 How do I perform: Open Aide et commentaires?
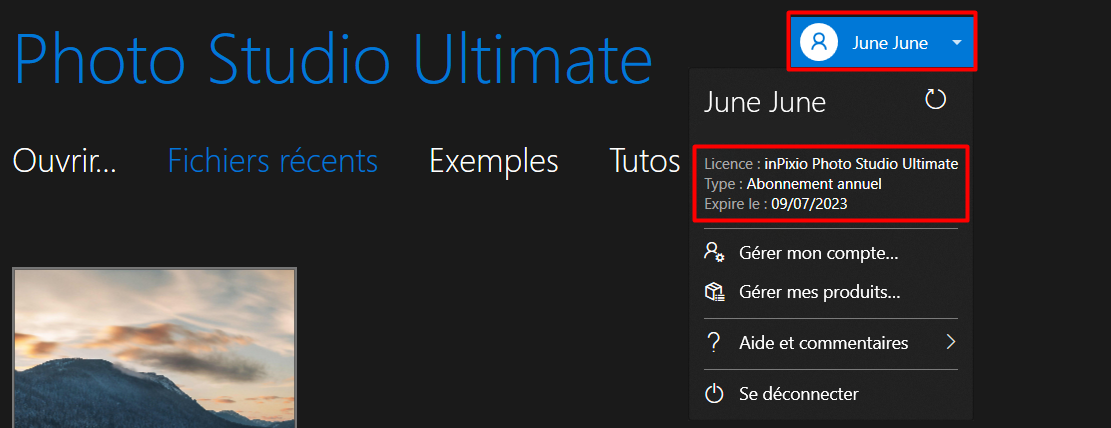click(823, 344)
